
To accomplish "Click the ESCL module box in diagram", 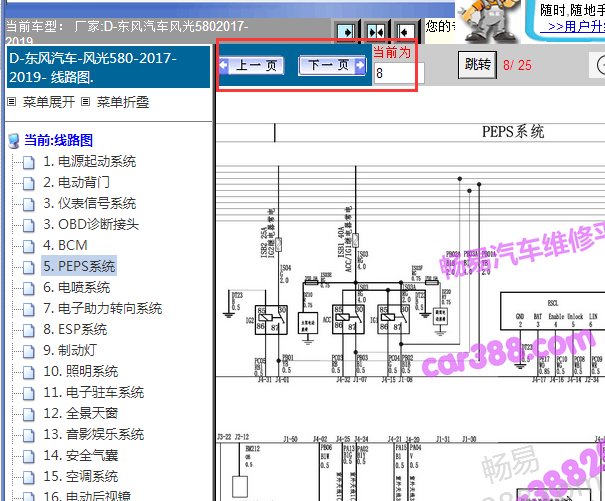I will point(553,311).
